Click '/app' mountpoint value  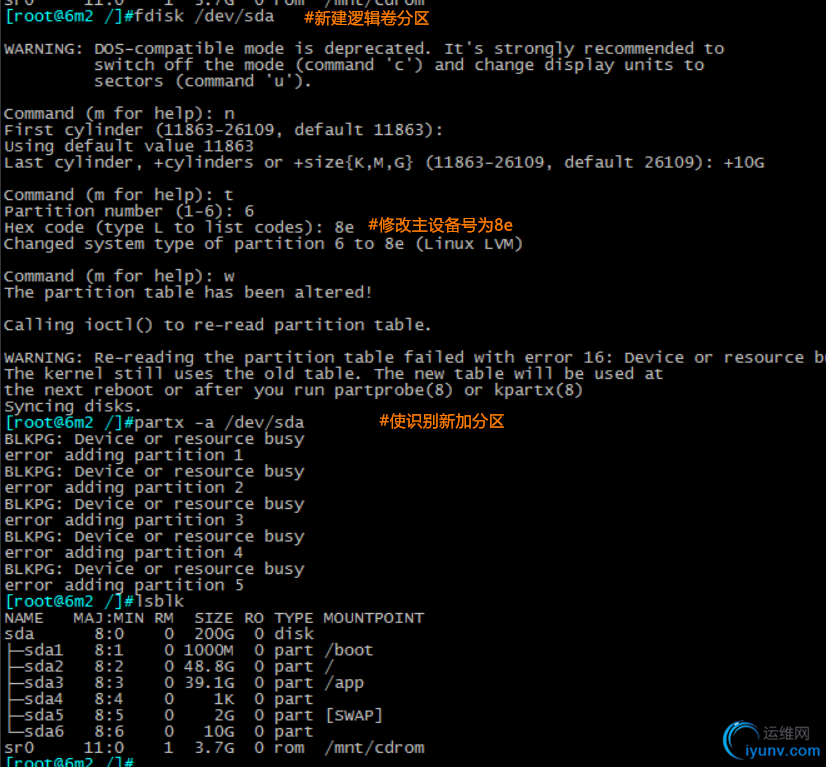344,683
